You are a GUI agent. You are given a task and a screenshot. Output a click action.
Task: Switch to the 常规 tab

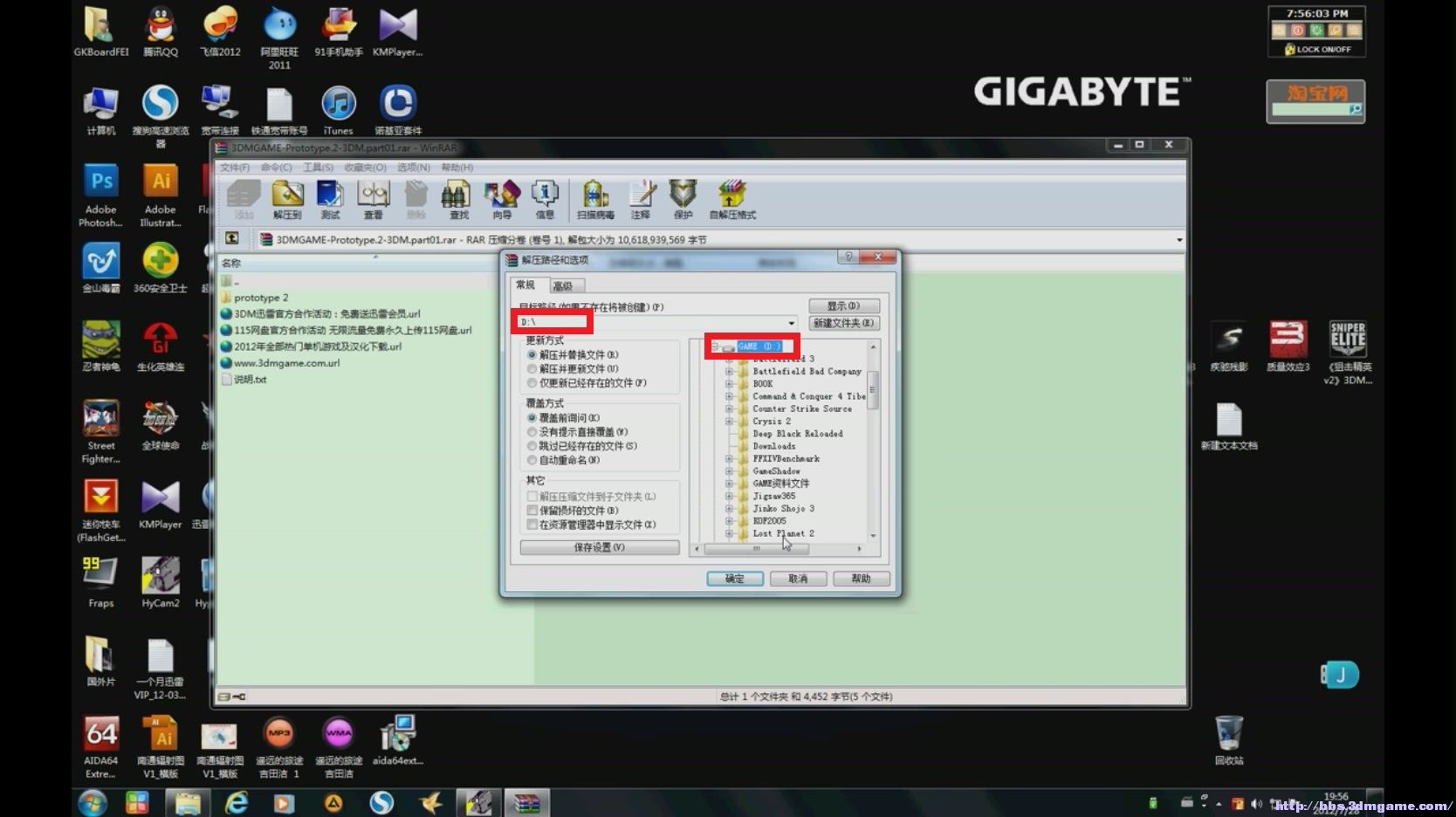[x=525, y=285]
